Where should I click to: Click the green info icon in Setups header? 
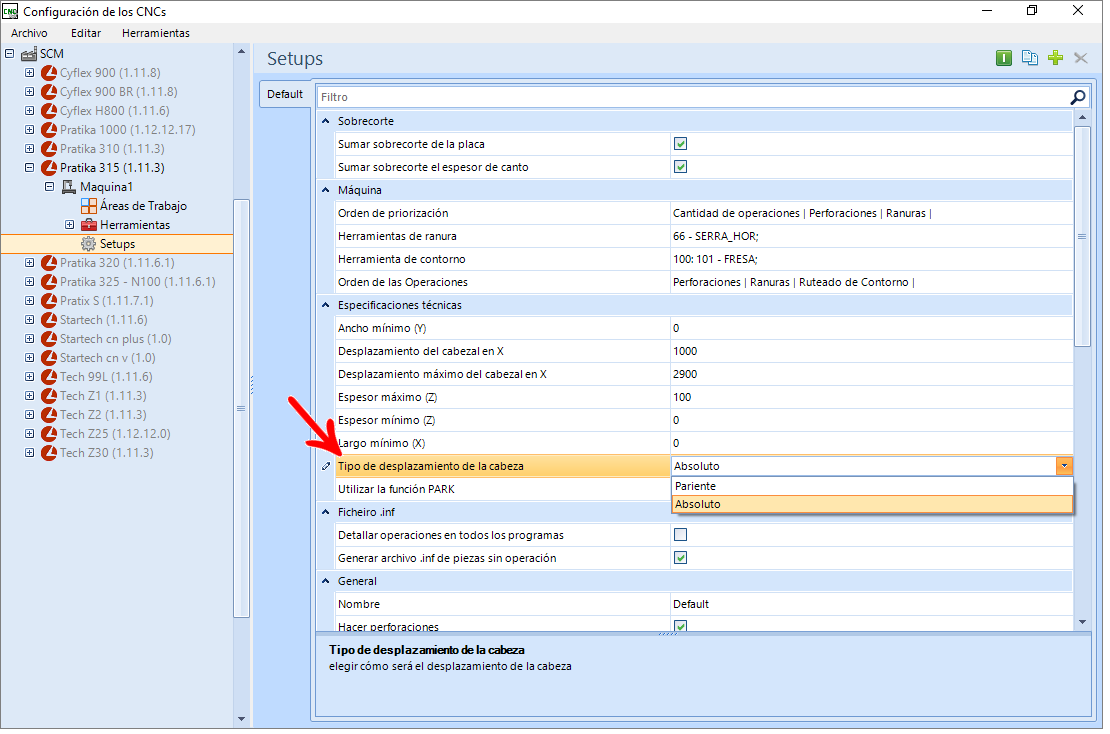1003,58
